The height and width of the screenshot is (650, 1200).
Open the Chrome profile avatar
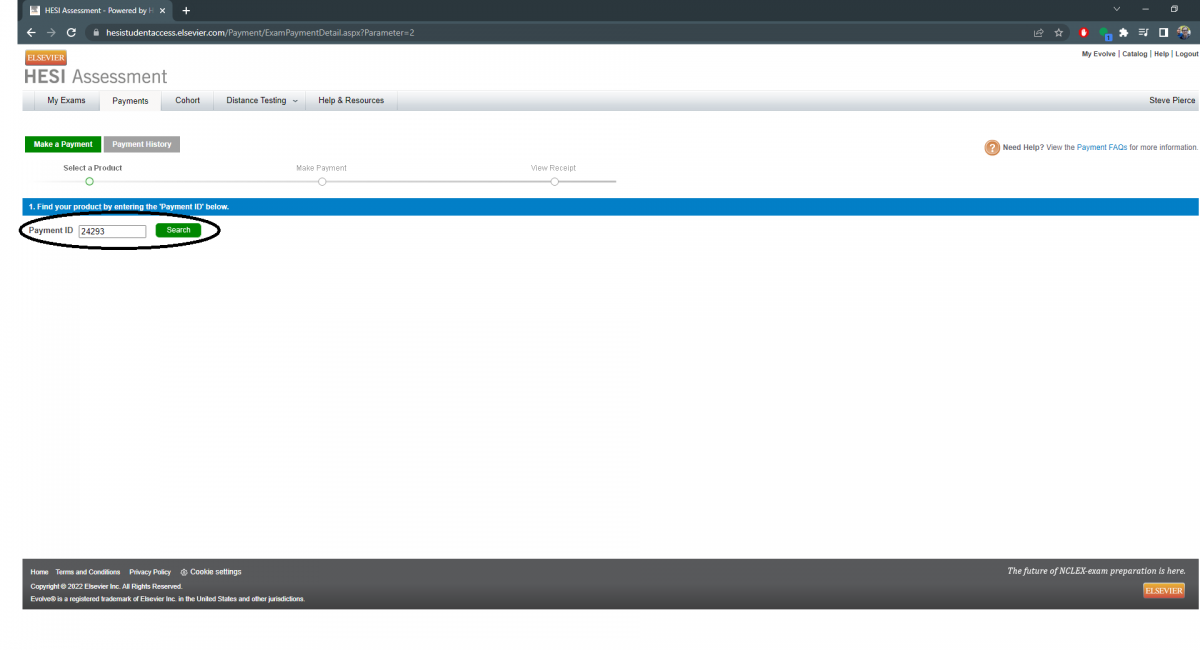[x=1184, y=32]
